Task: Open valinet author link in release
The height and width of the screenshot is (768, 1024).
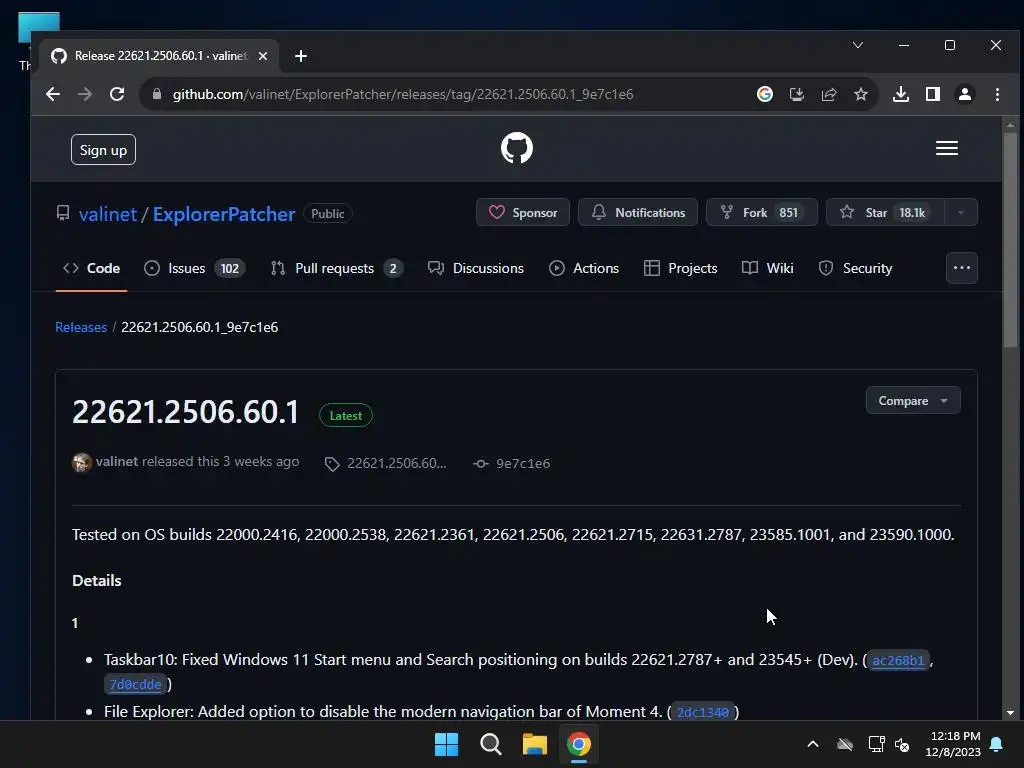Action: (x=117, y=461)
